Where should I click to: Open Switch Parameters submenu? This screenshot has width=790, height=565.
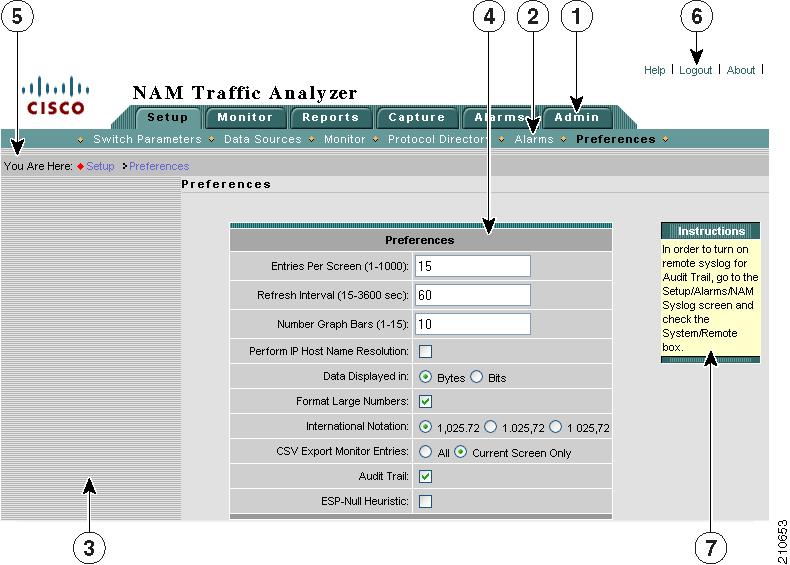point(147,139)
